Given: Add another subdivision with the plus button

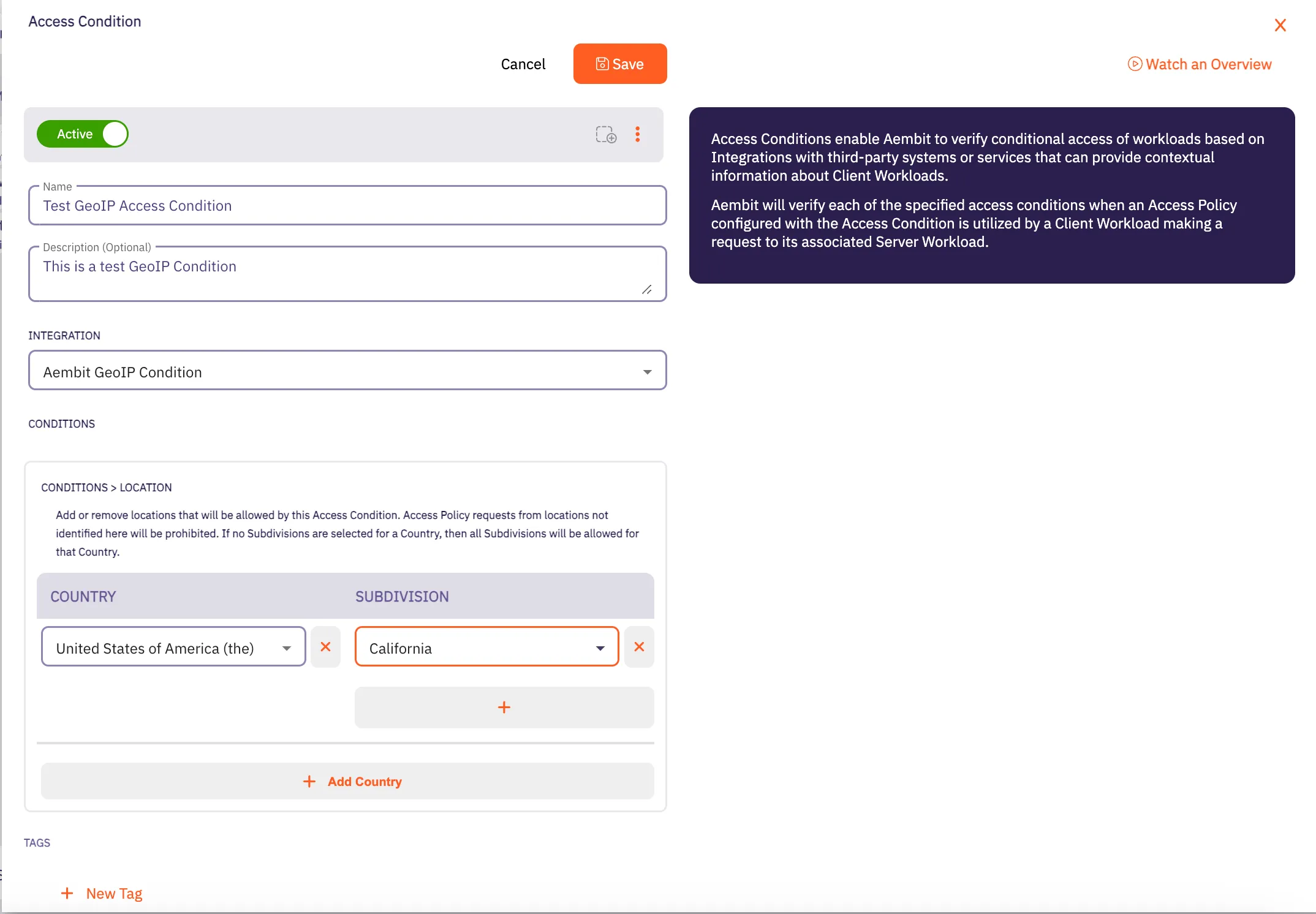Looking at the screenshot, I should [x=504, y=708].
